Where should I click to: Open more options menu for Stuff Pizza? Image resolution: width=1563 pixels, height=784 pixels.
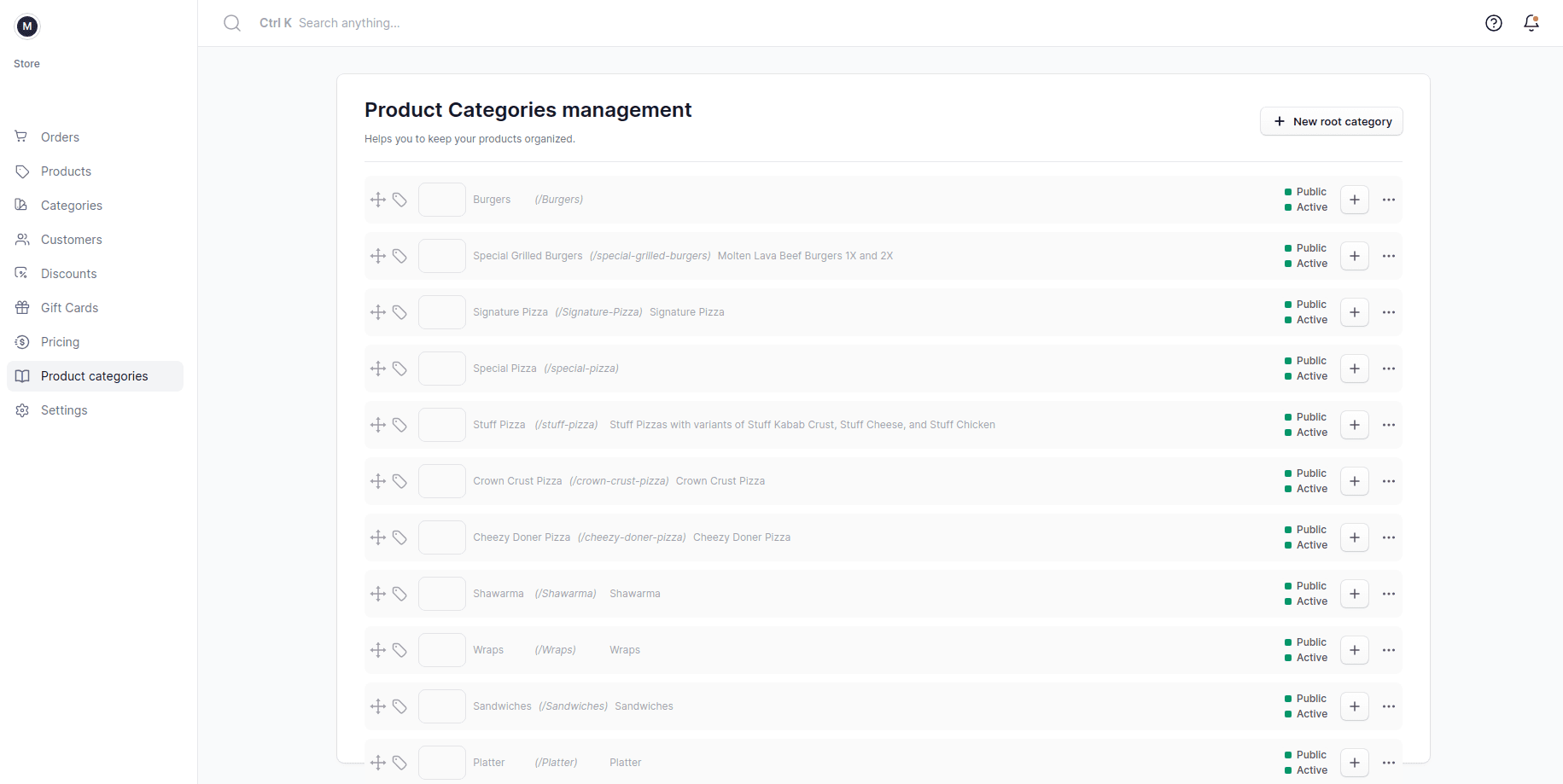click(1389, 425)
